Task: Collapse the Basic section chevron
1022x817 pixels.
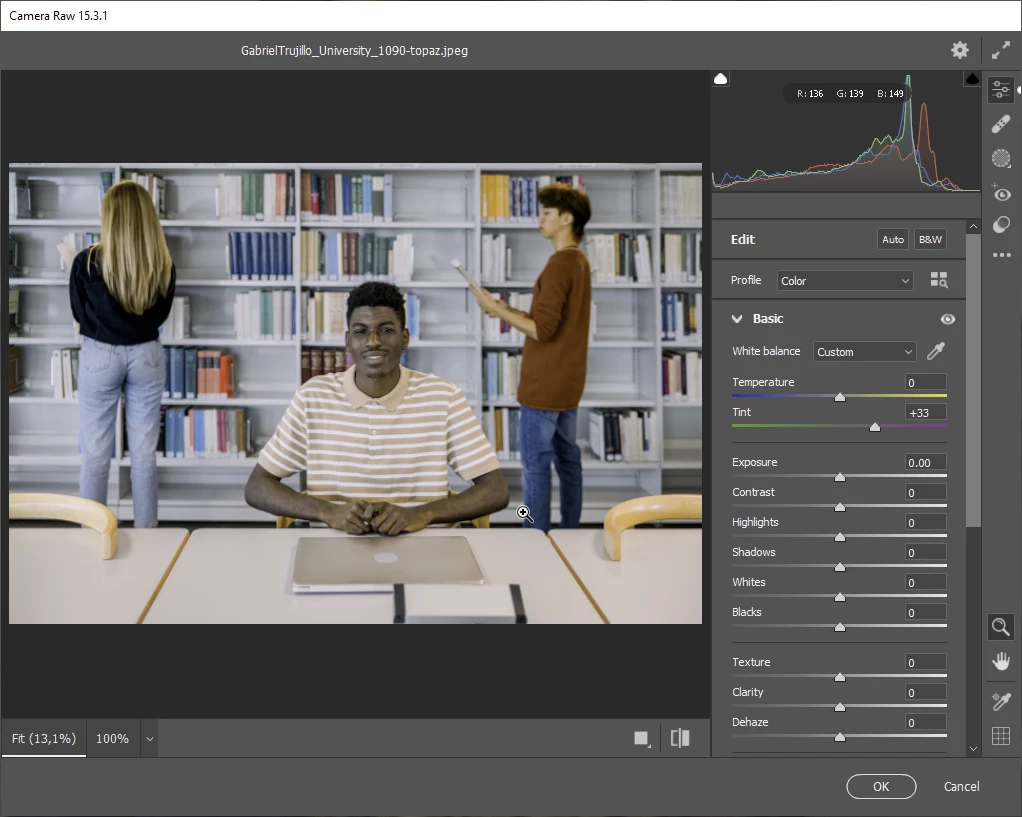Action: tap(737, 319)
